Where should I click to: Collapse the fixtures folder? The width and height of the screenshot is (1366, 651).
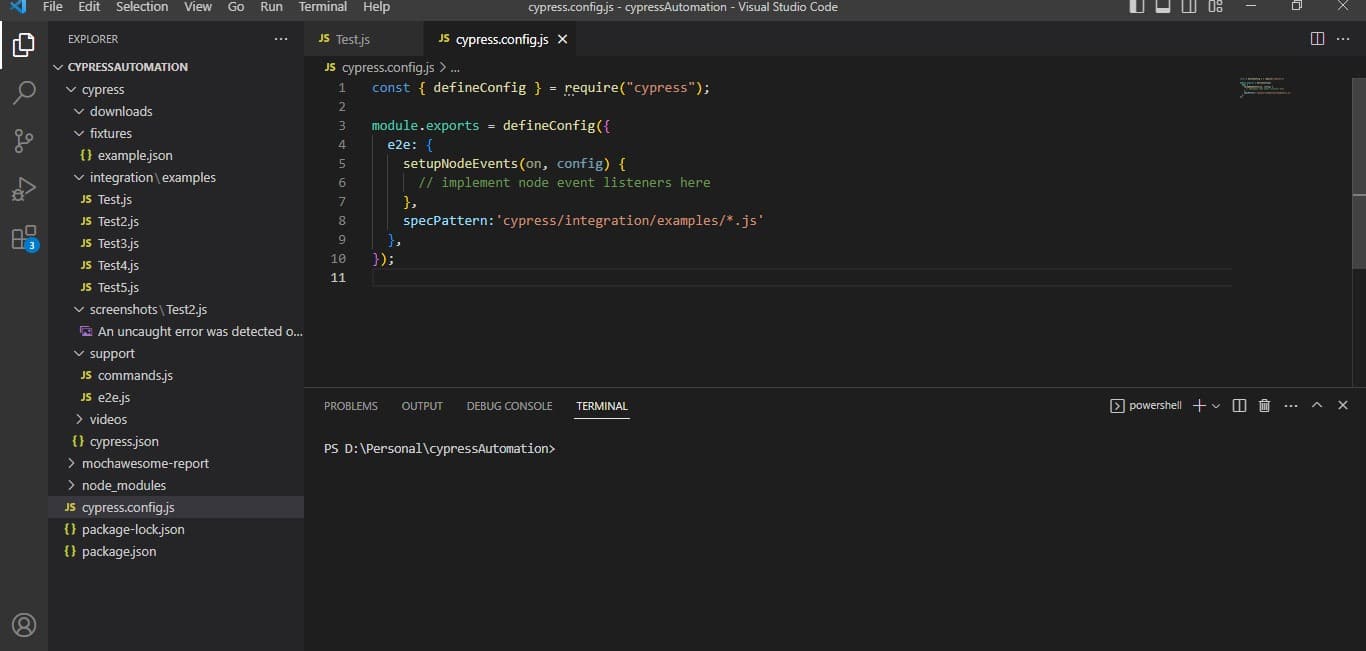[176, 133]
